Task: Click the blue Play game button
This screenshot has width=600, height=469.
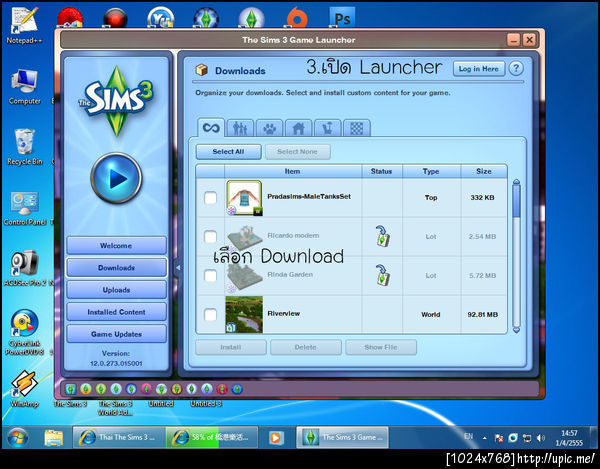Action: click(116, 178)
